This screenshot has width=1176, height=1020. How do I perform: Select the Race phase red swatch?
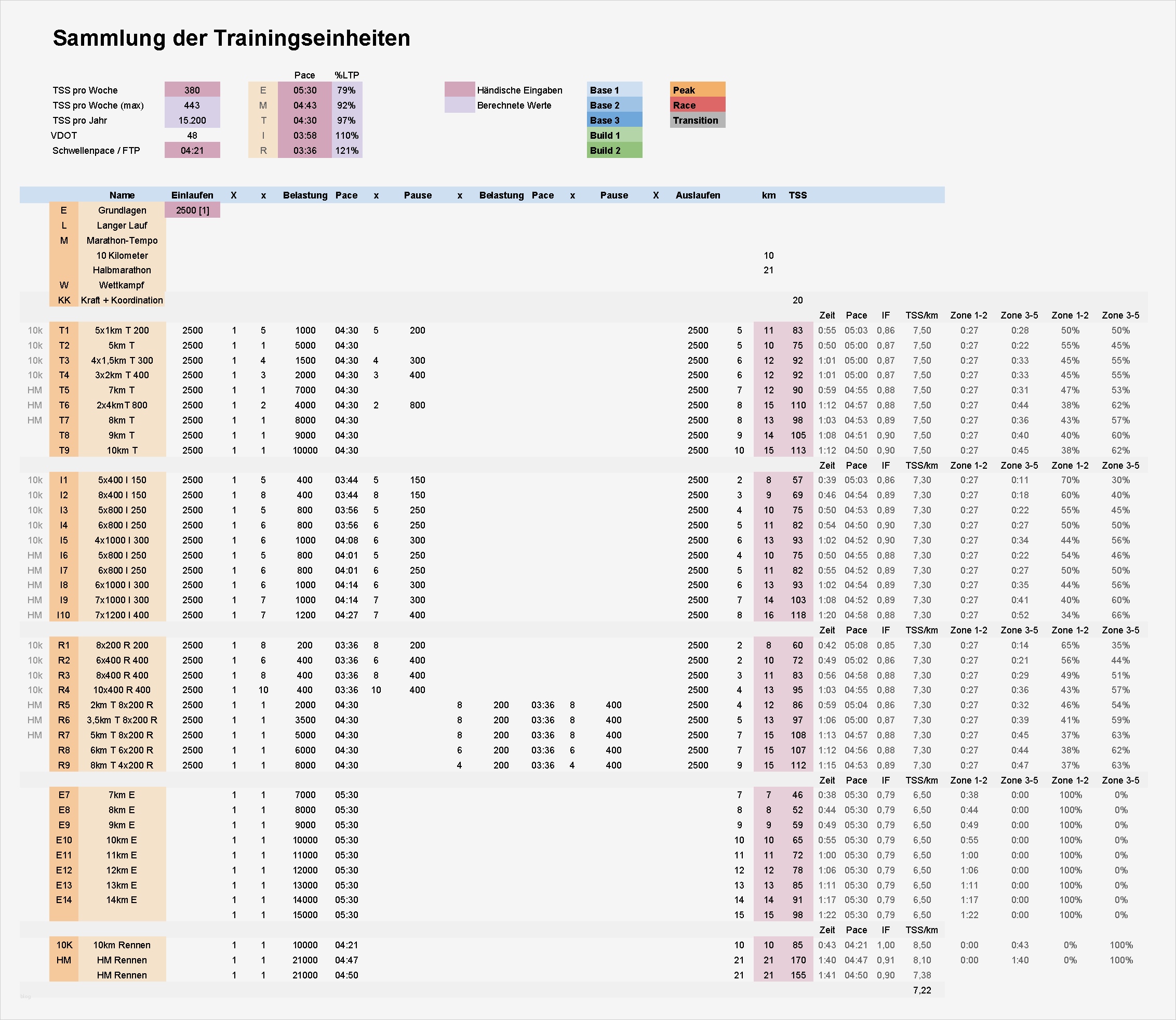[697, 105]
